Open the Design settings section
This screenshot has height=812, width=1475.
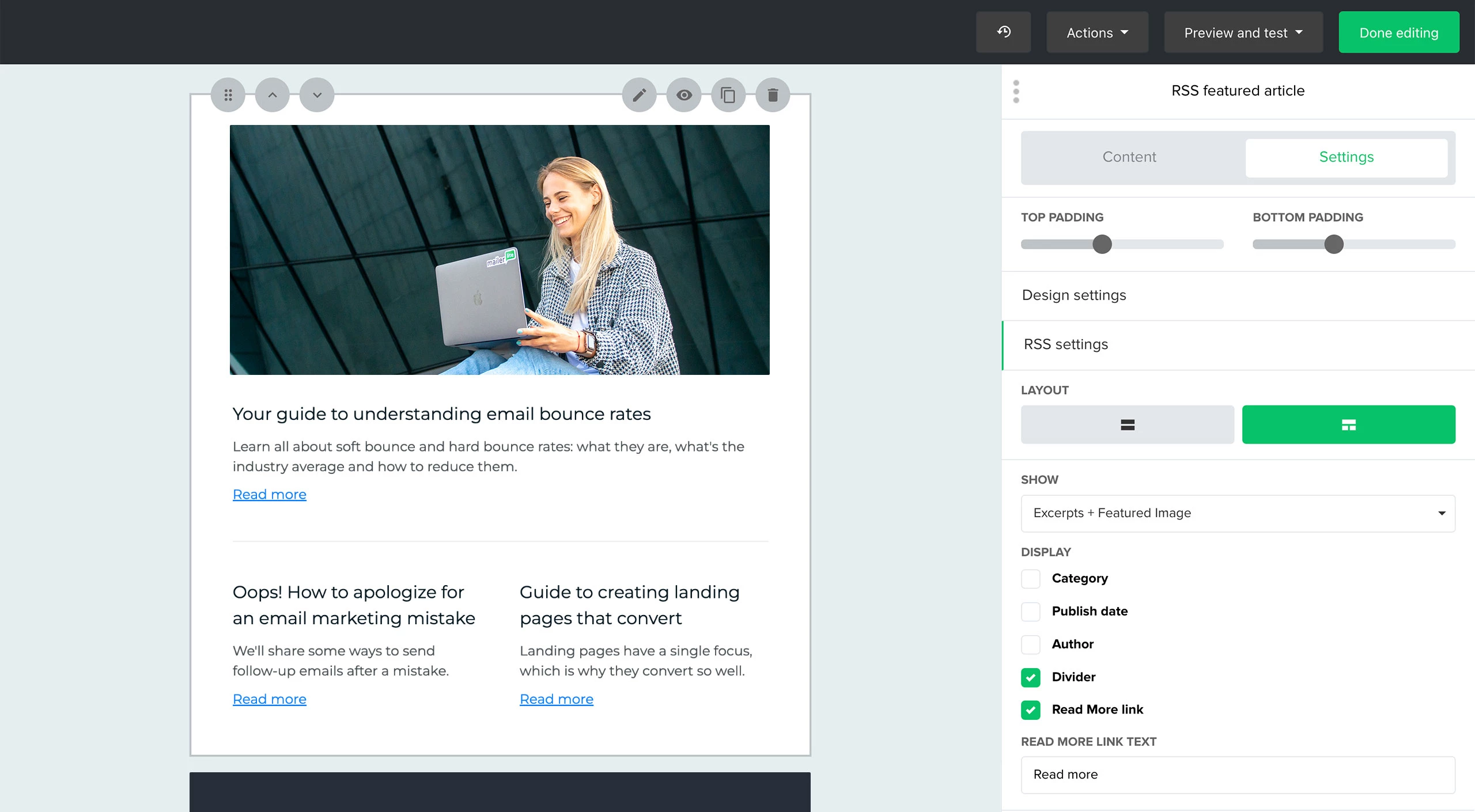(1074, 295)
